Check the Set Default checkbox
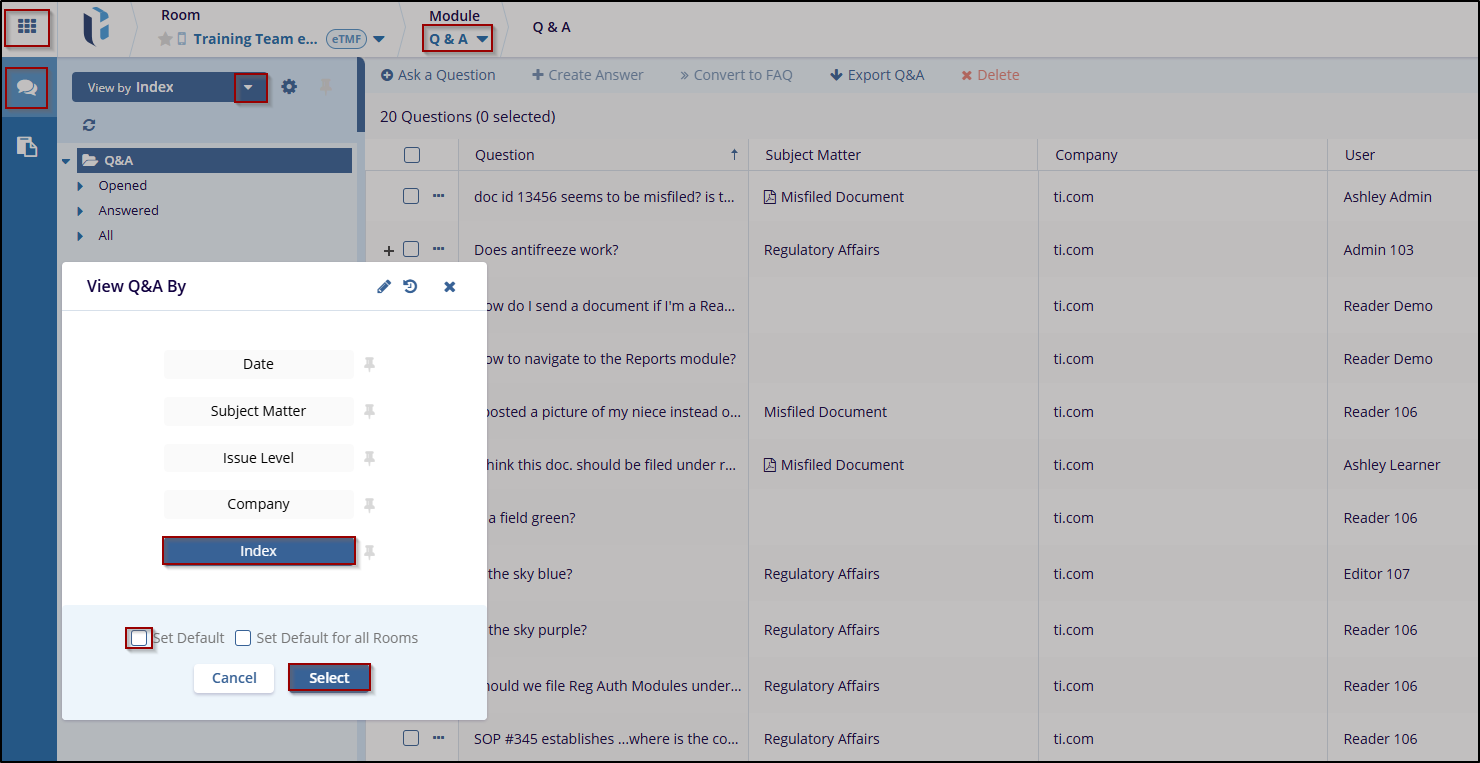Image resolution: width=1480 pixels, height=763 pixels. coord(139,638)
